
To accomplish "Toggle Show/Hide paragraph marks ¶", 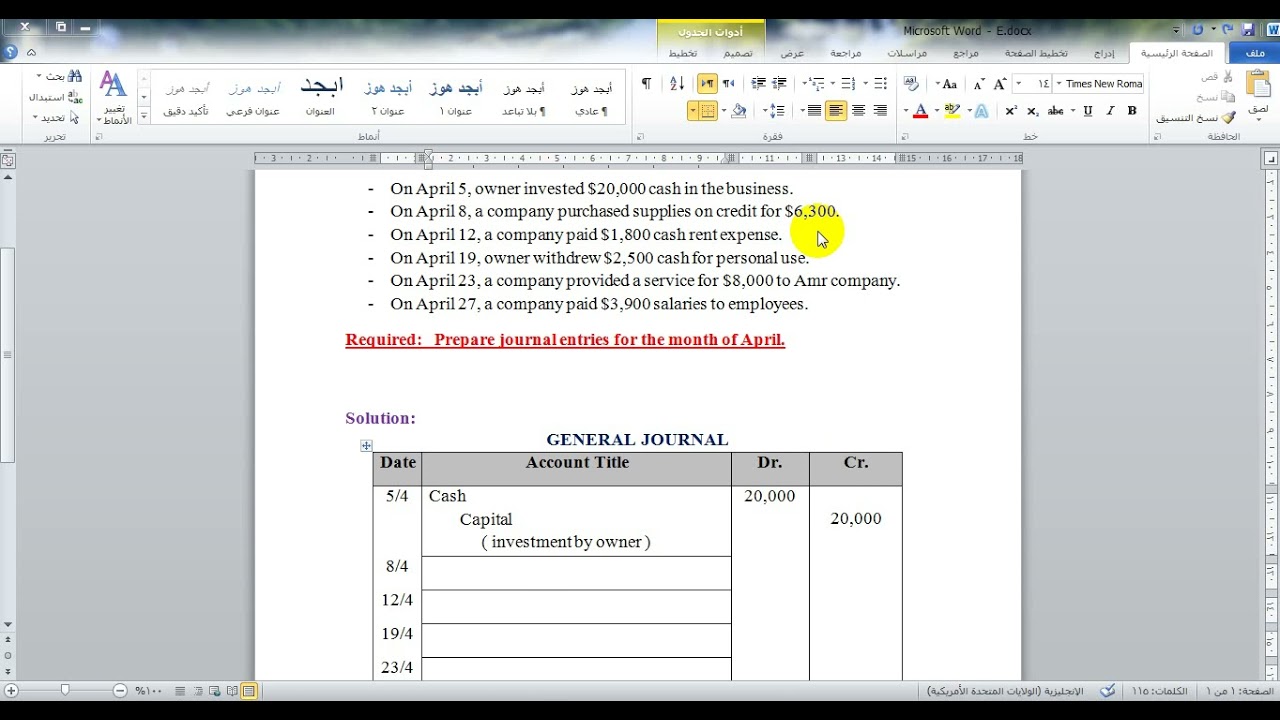I will [646, 84].
